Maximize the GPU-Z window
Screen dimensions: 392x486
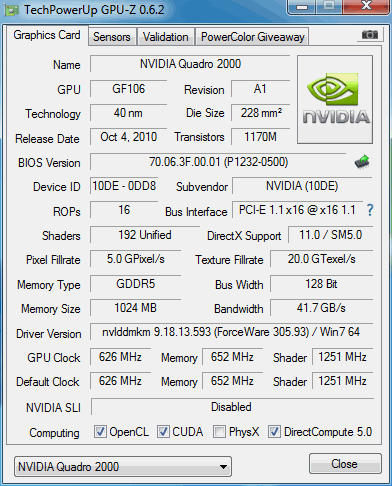329,7
